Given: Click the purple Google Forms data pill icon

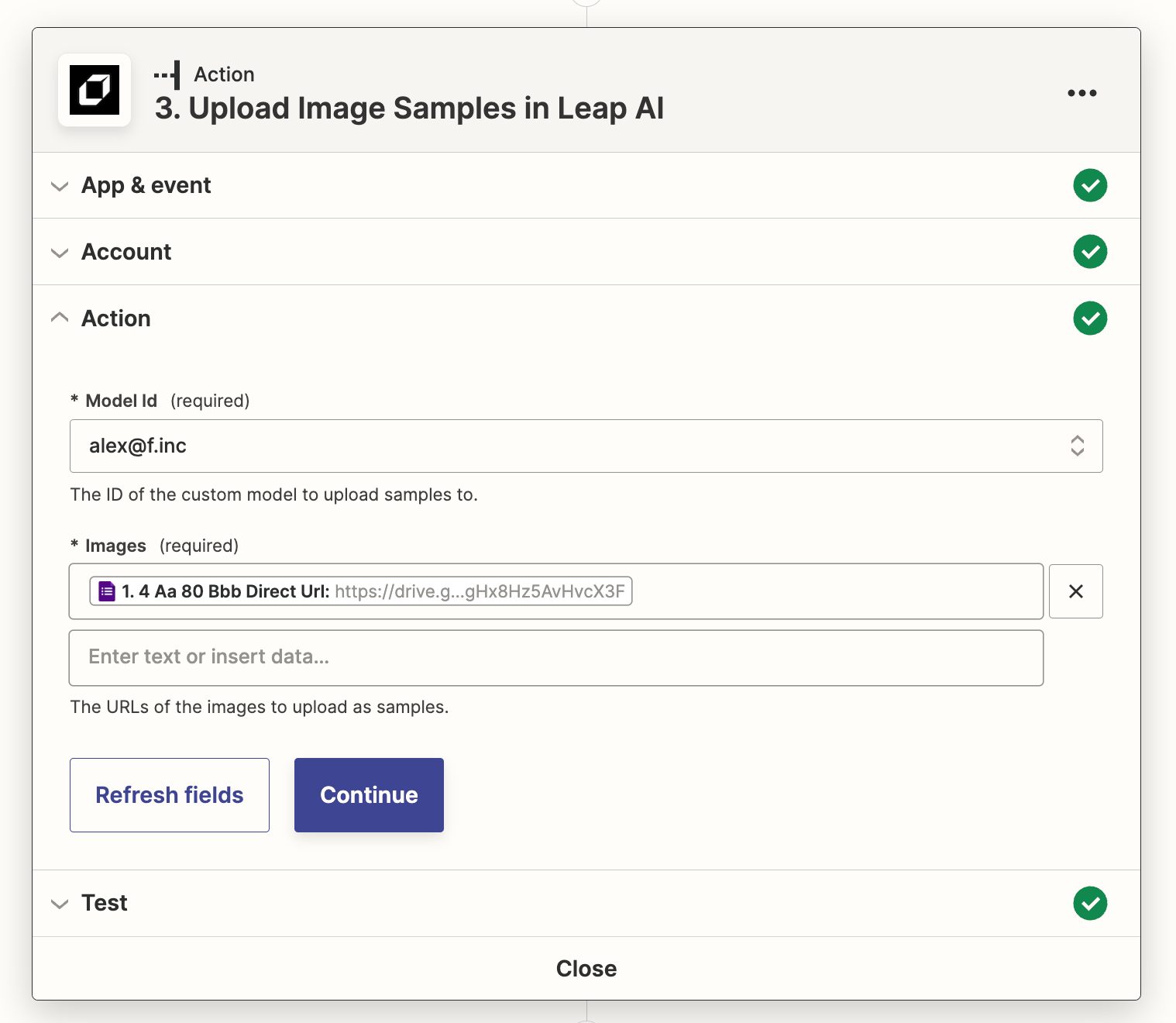Looking at the screenshot, I should (x=107, y=591).
